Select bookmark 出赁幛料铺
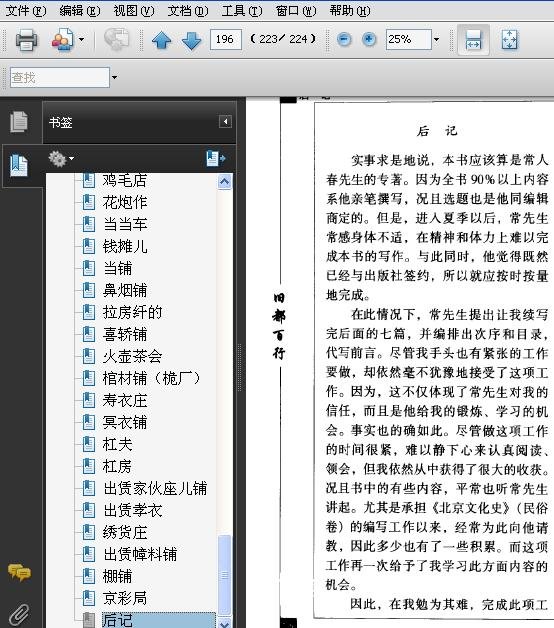Screen dimensions: 554x628 [140, 555]
